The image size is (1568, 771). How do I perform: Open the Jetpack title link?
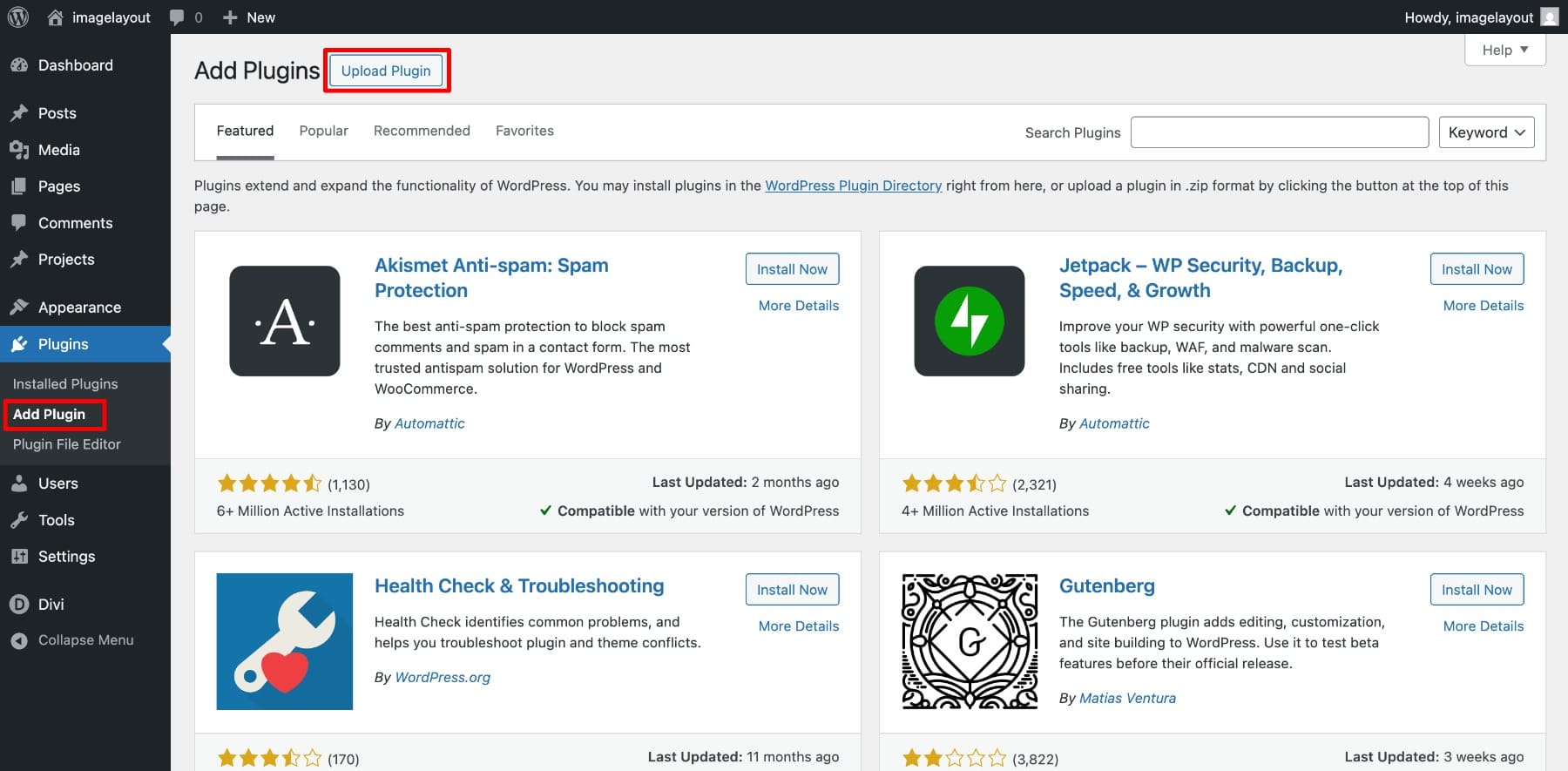point(1200,278)
